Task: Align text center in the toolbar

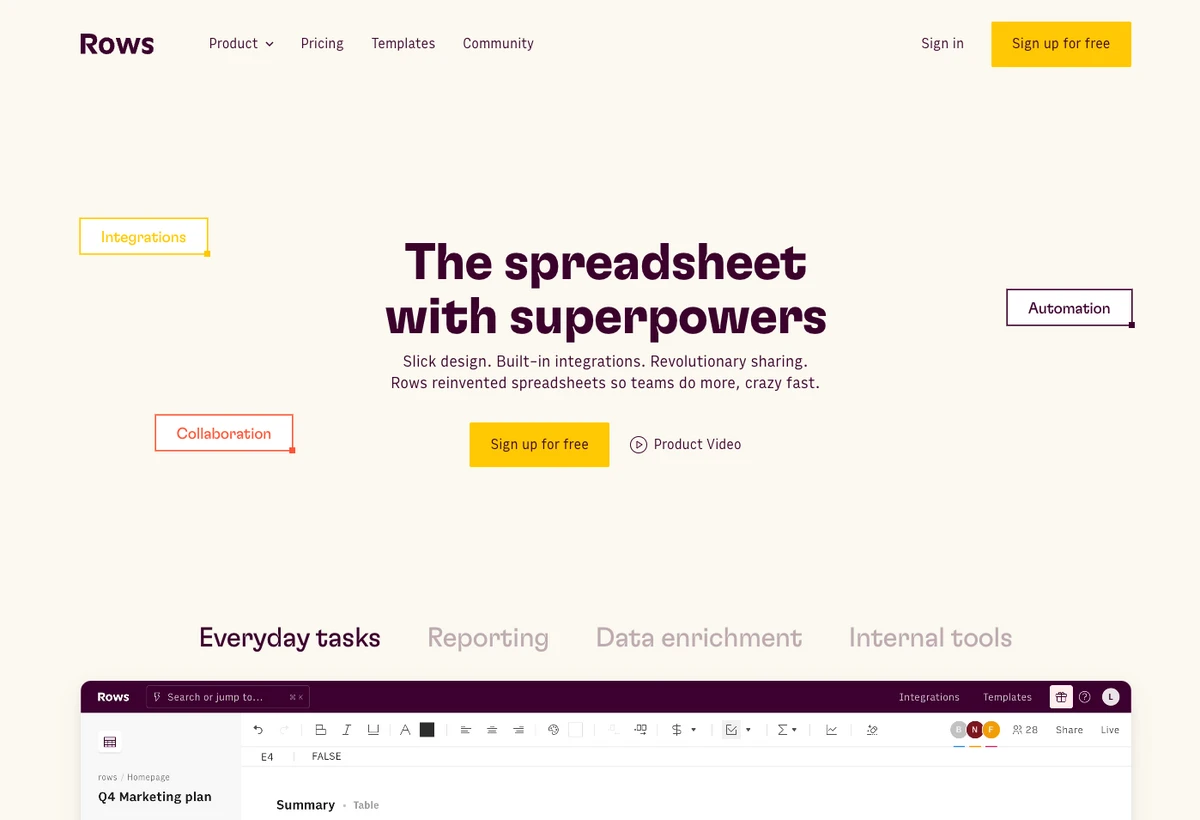Action: pyautogui.click(x=492, y=730)
